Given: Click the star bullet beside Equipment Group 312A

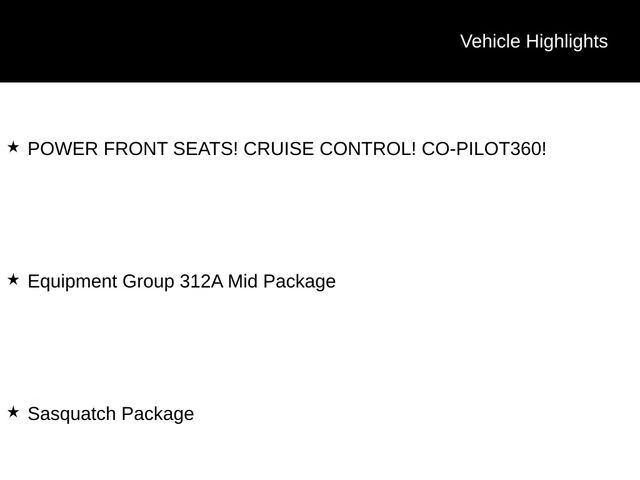Looking at the screenshot, I should (13, 280).
